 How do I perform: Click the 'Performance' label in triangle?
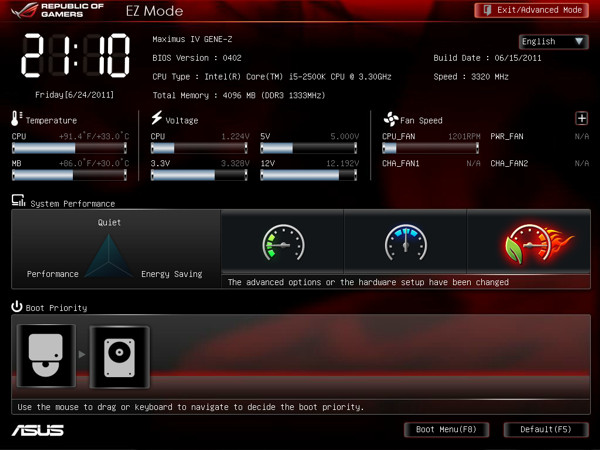(52, 274)
